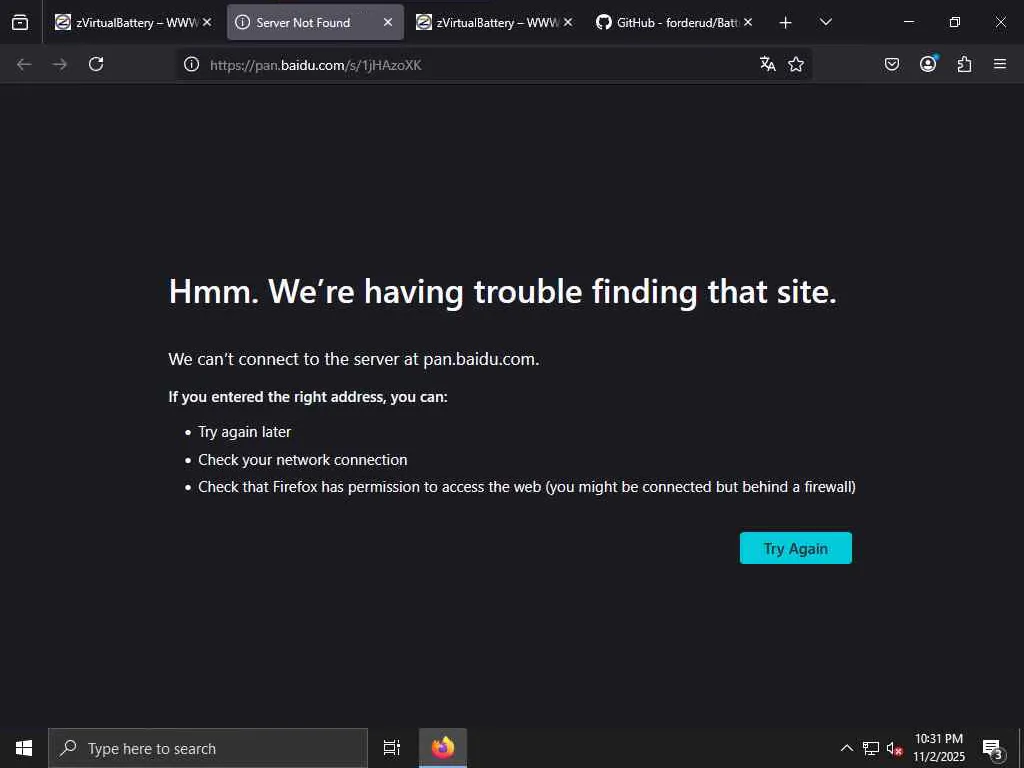Close the first zVirtualBattery tab
Image resolution: width=1024 pixels, height=768 pixels.
tap(207, 22)
